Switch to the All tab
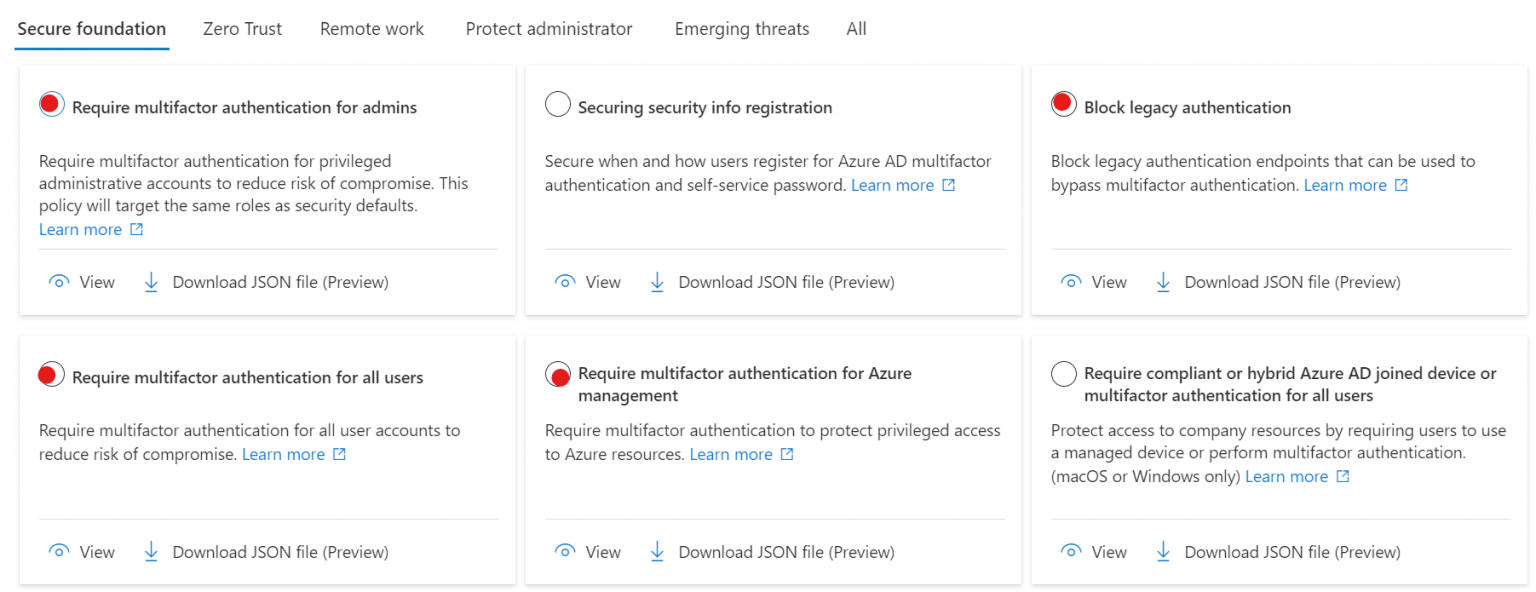 point(856,28)
